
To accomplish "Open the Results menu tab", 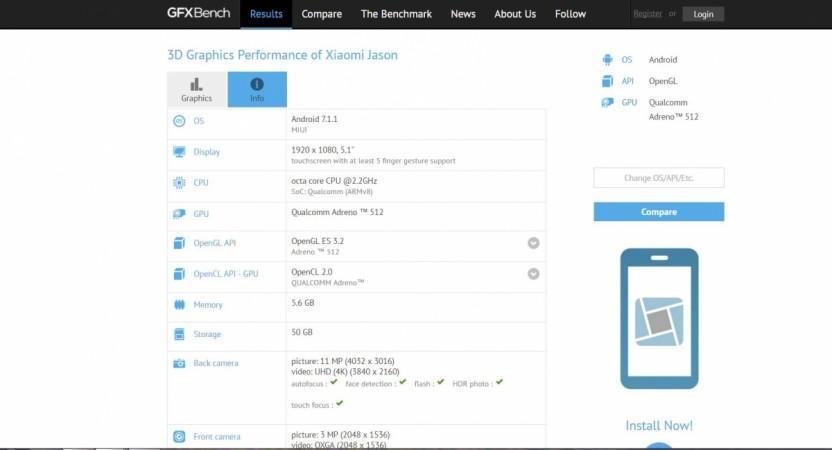I will [x=266, y=14].
